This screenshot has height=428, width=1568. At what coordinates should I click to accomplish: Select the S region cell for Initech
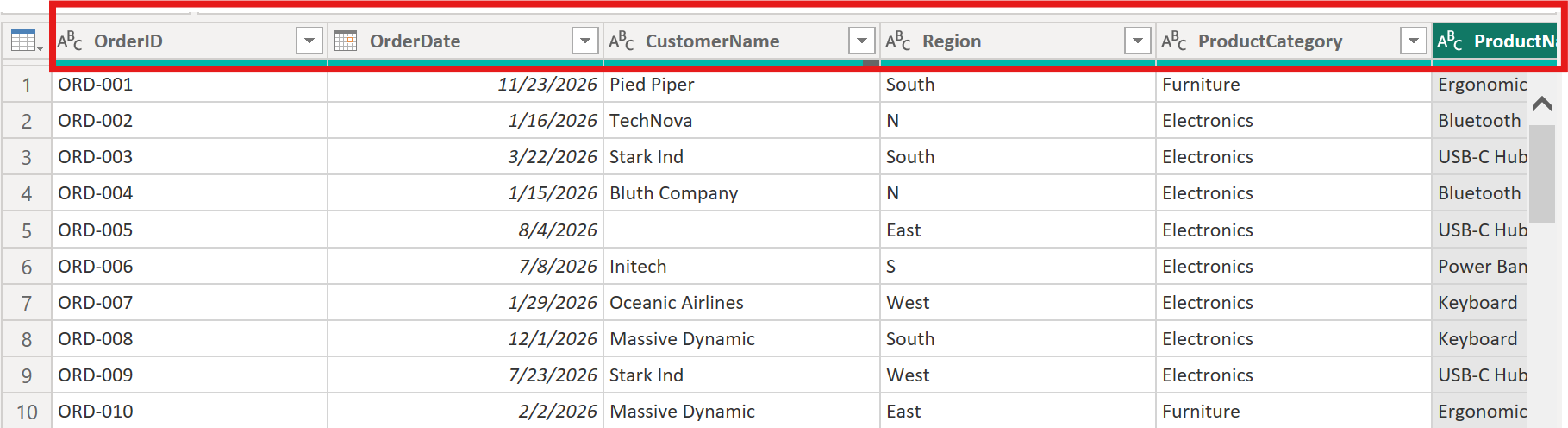pyautogui.click(x=1018, y=267)
